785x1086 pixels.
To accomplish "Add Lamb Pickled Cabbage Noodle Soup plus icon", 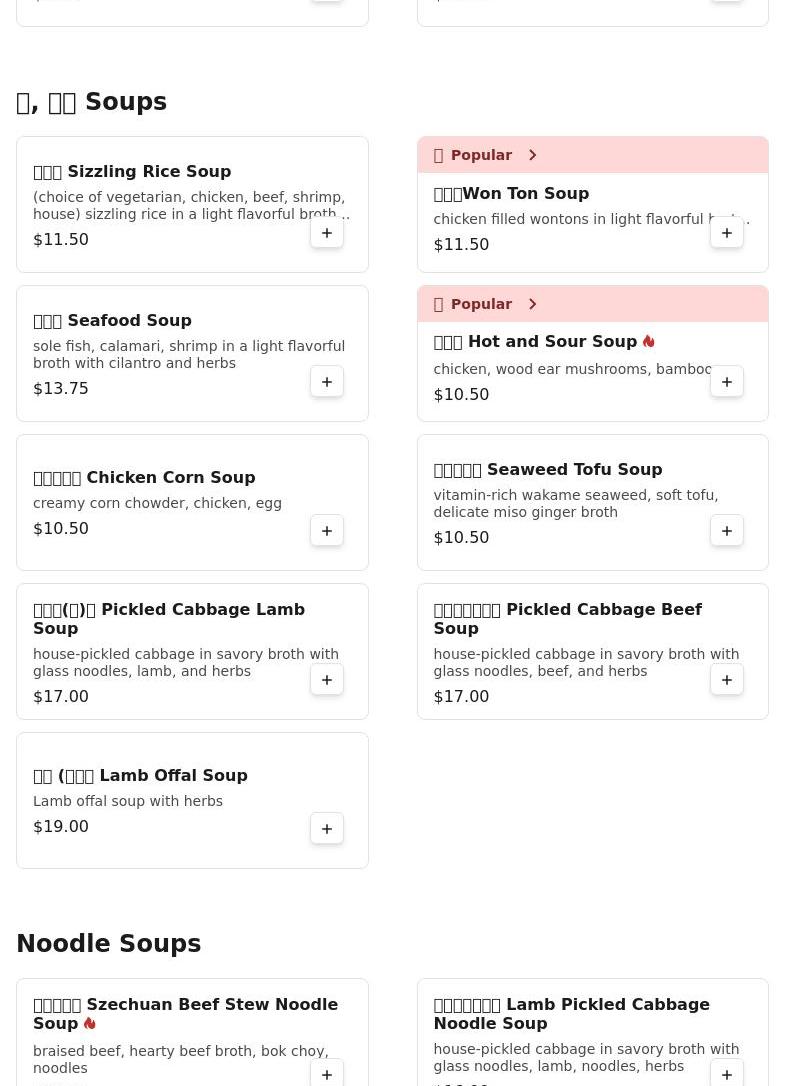I will (x=726, y=1074).
